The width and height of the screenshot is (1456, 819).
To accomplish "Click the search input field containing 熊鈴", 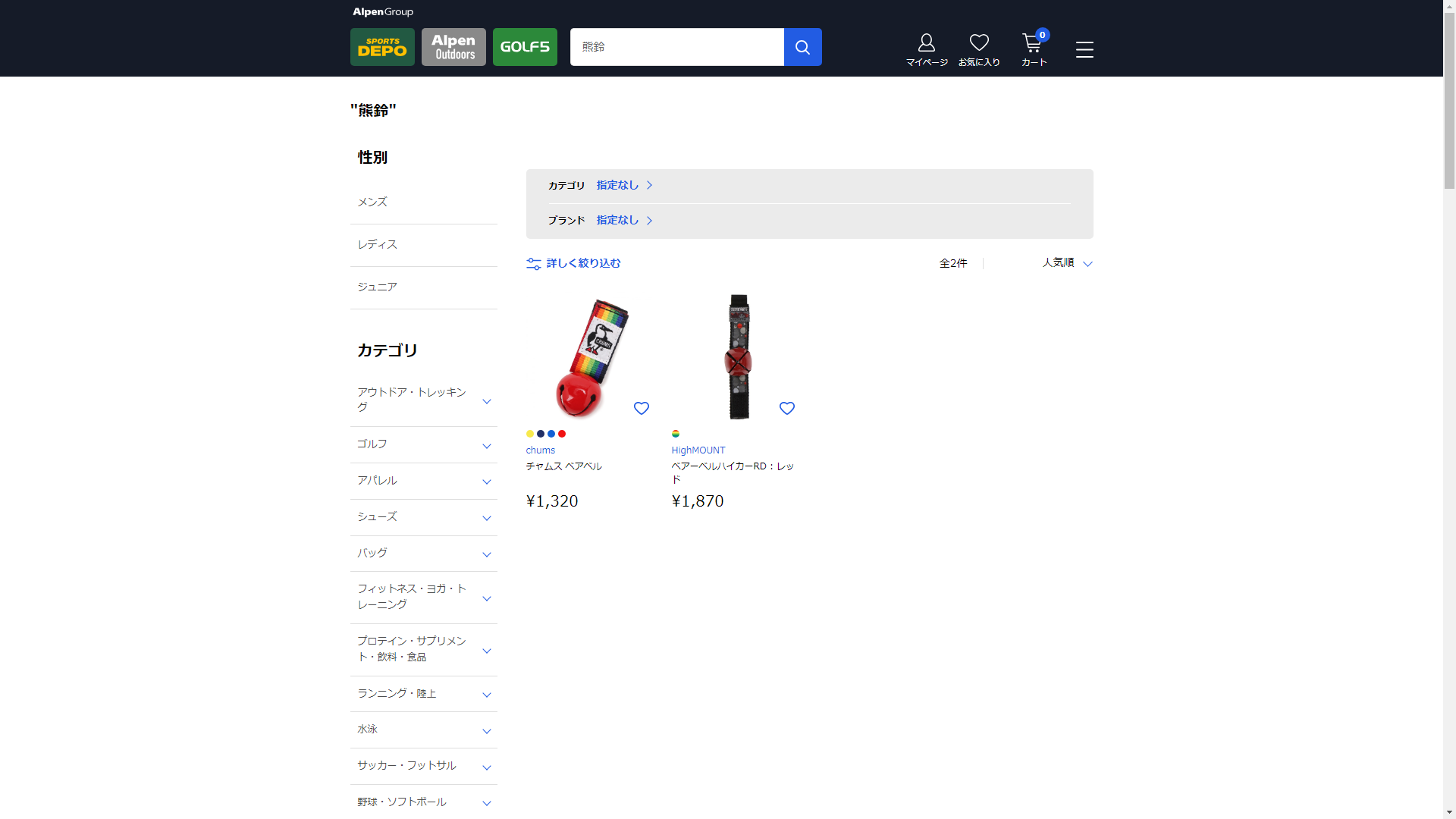I will point(676,47).
